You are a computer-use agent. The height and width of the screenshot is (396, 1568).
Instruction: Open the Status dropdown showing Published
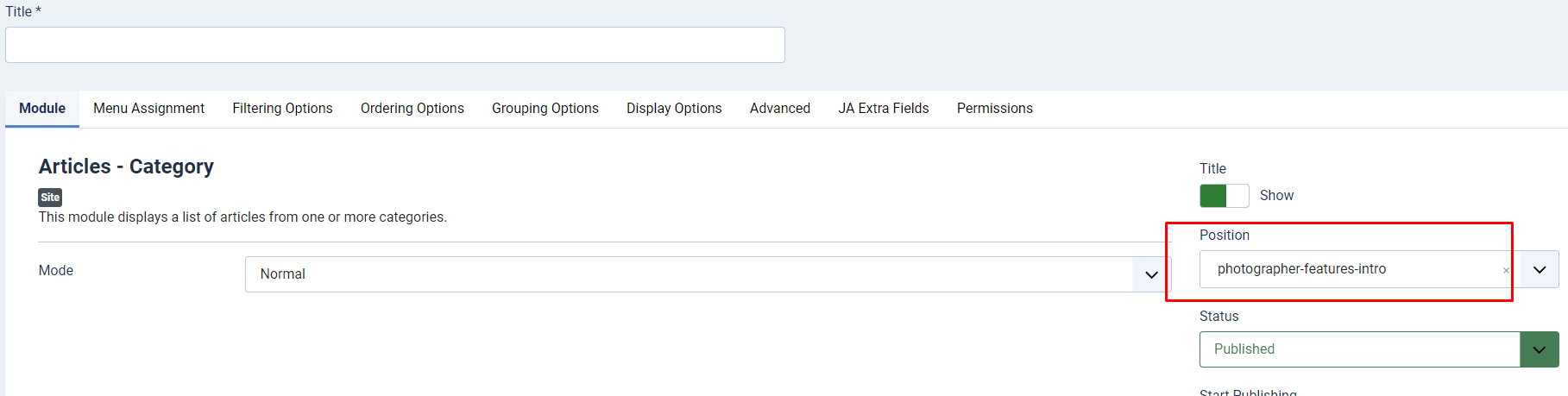[x=1358, y=349]
